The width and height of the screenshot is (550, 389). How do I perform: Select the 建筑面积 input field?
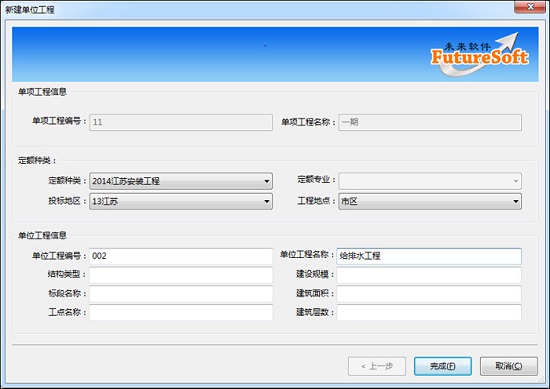coord(429,294)
